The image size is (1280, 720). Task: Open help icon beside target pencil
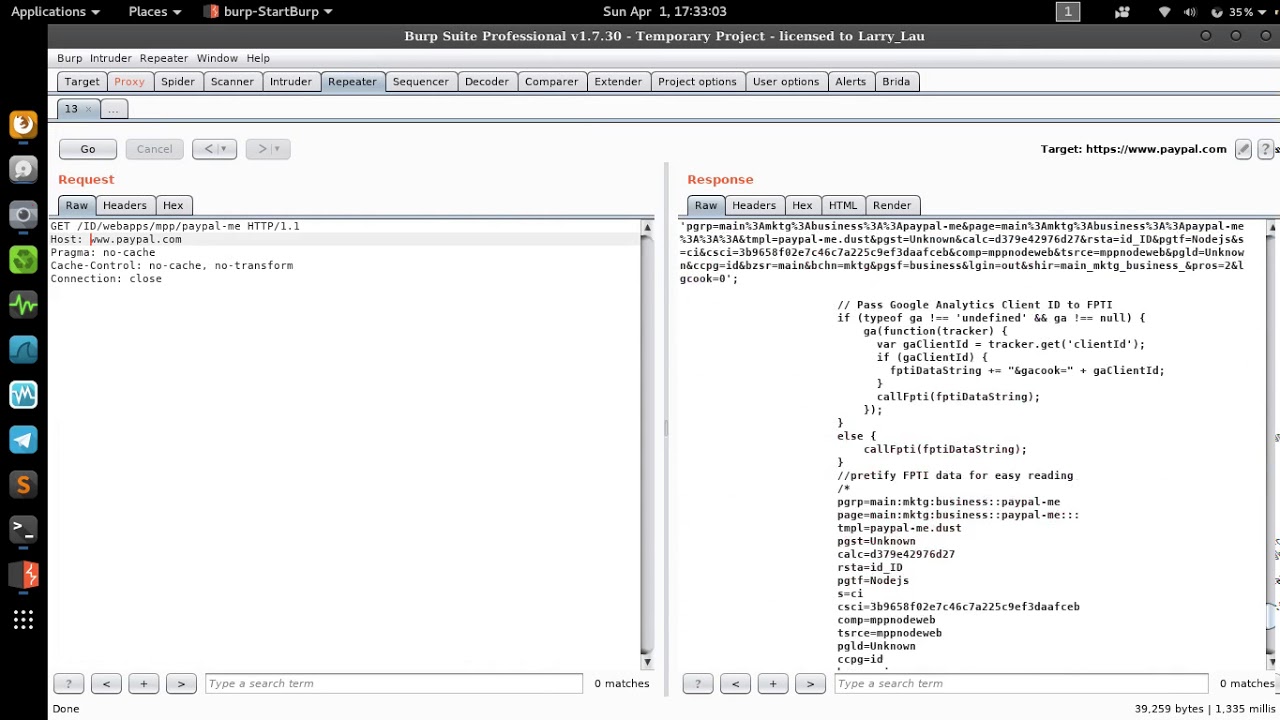[x=1265, y=149]
